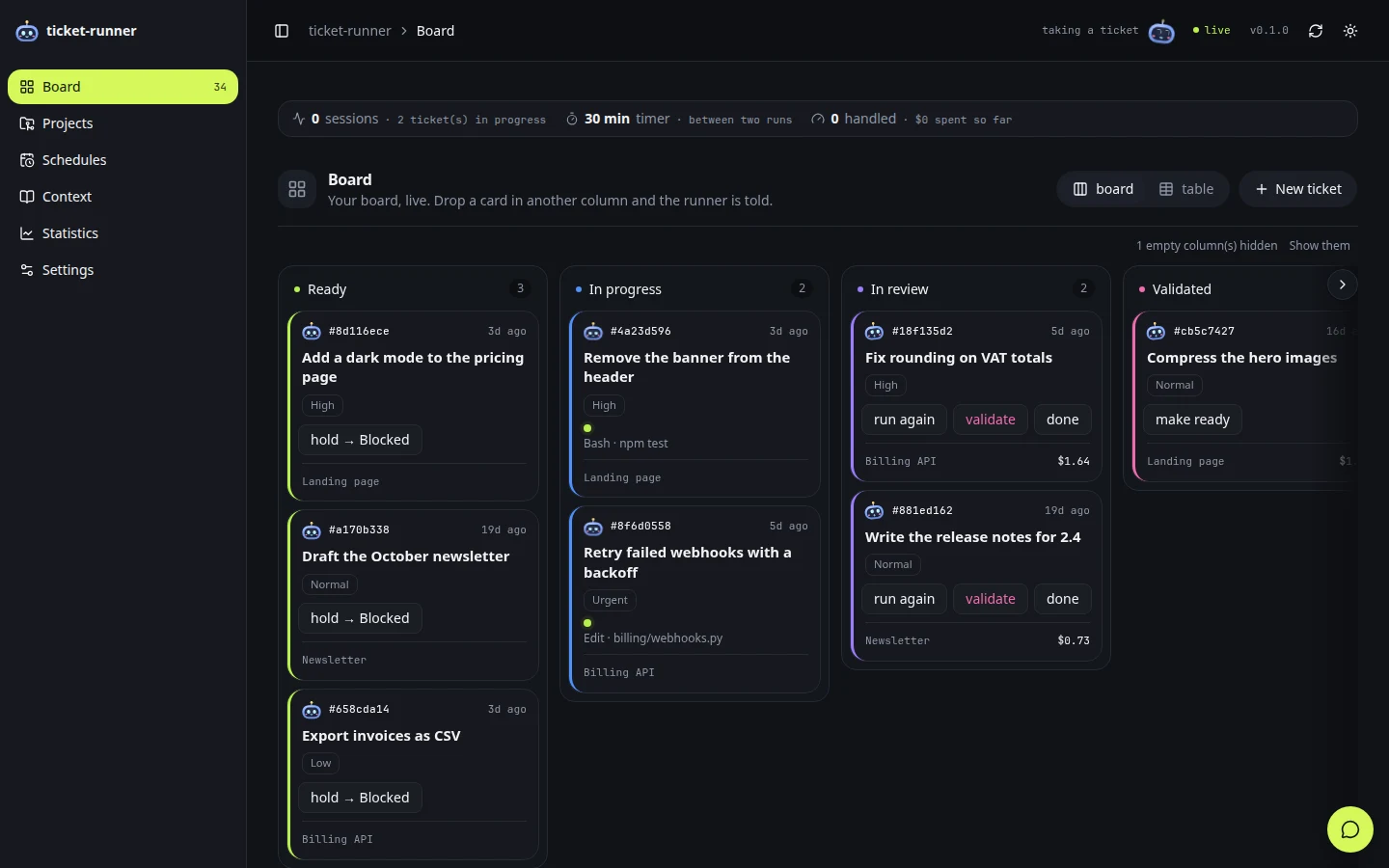The height and width of the screenshot is (868, 1389).
Task: Toggle light theme with sun icon
Action: click(1350, 31)
